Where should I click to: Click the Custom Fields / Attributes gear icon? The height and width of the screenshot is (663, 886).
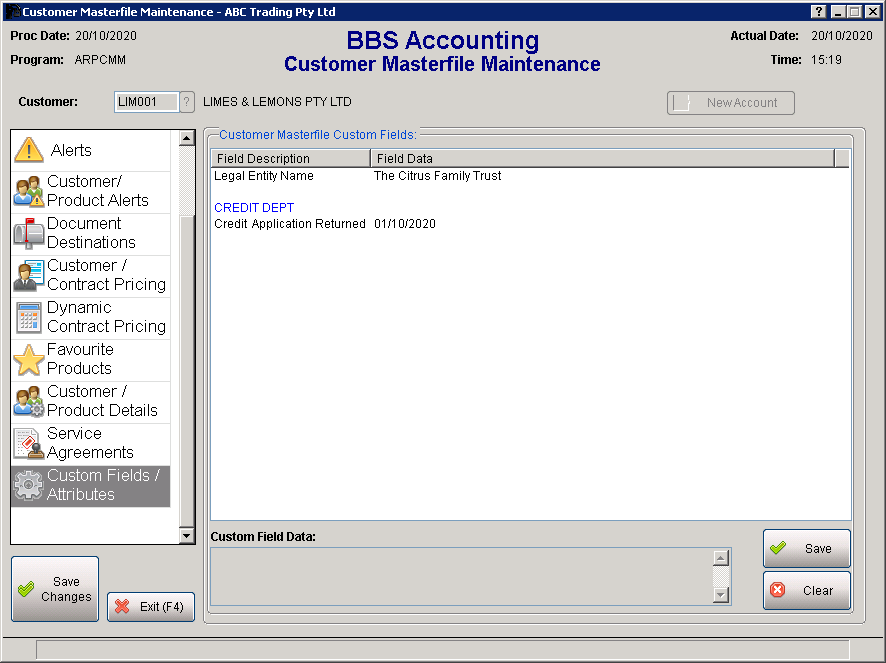(29, 485)
